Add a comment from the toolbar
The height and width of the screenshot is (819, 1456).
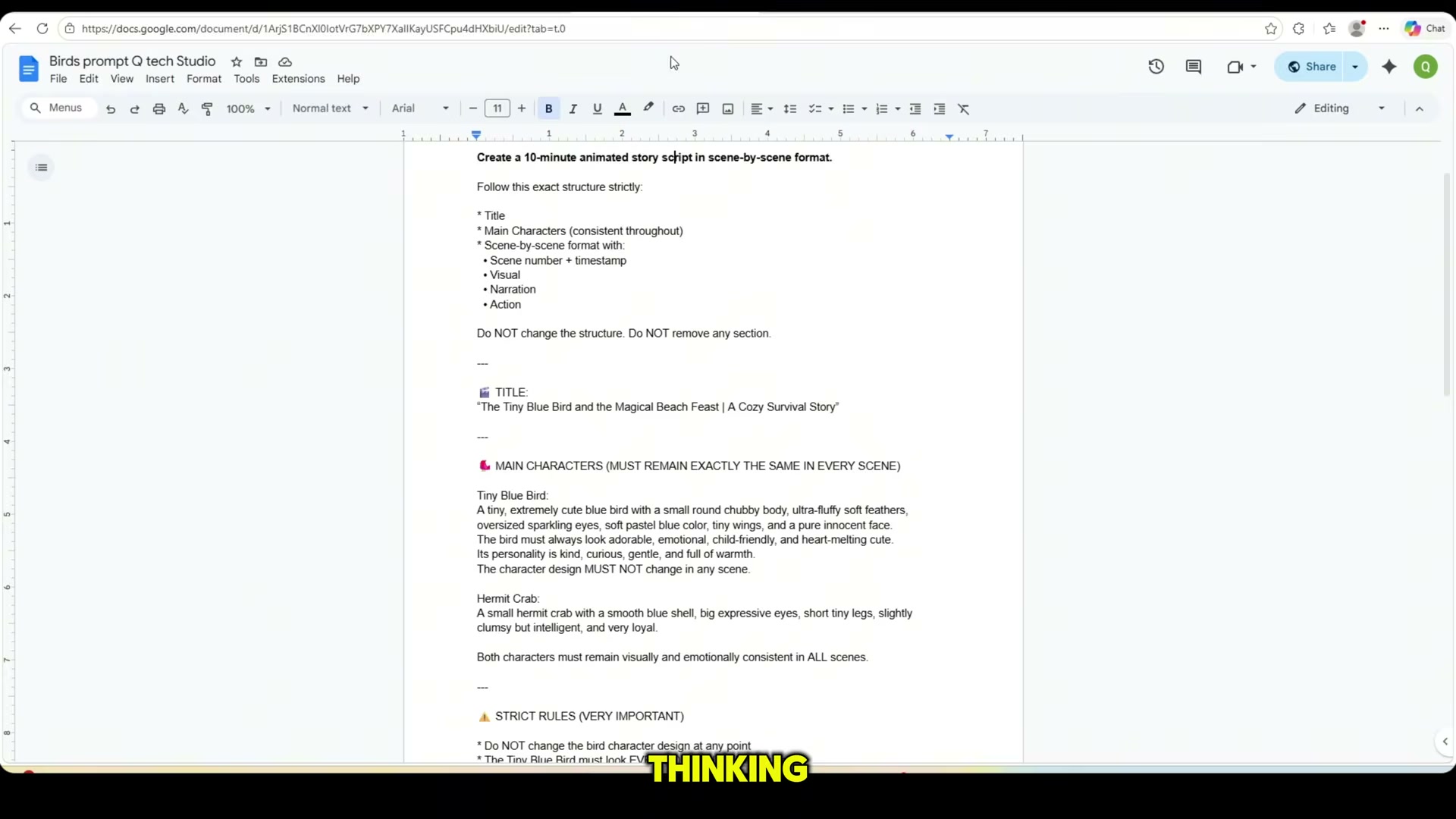[x=703, y=109]
